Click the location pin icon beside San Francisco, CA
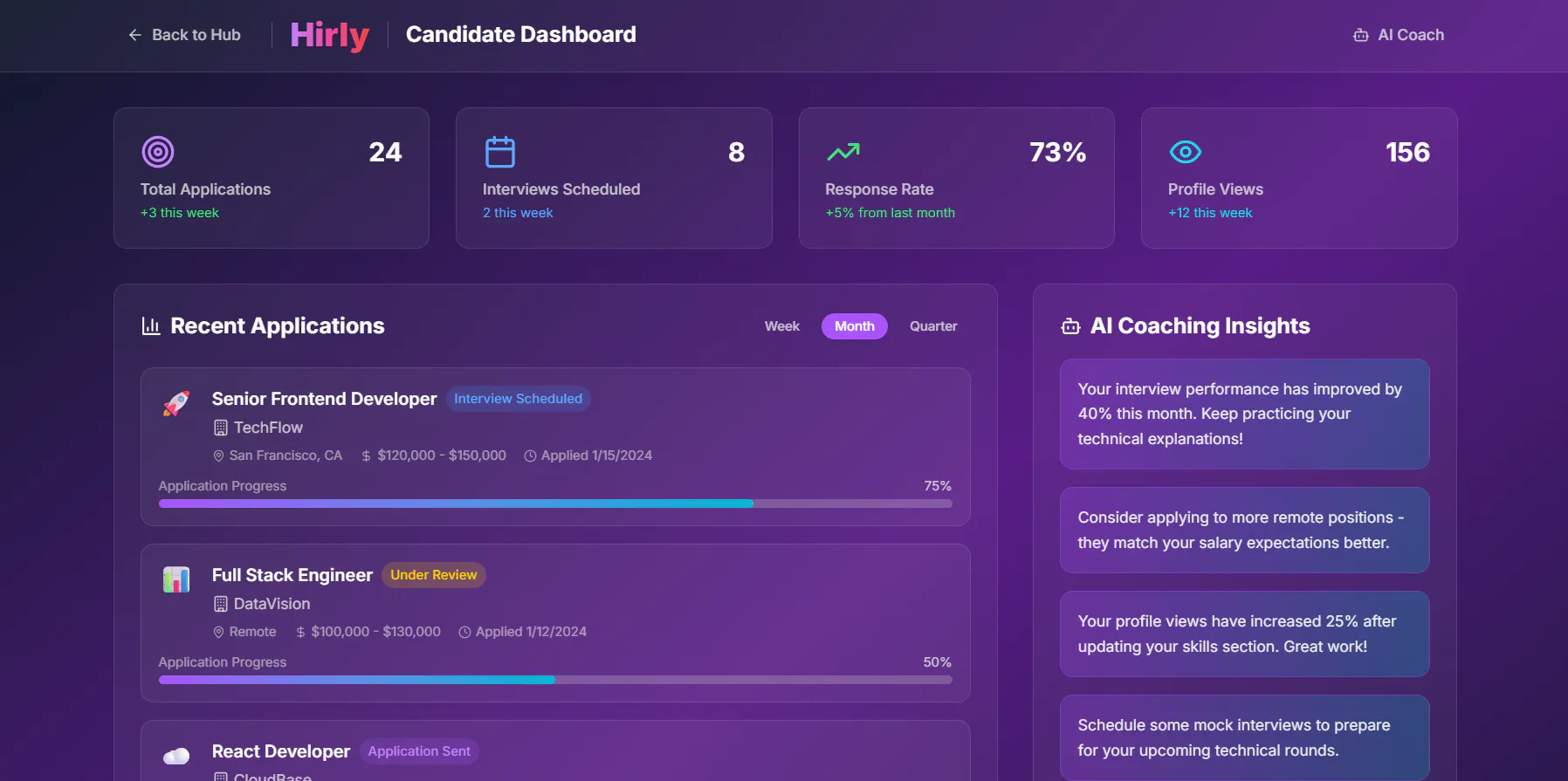Screen dimensions: 1568x781 [x=219, y=456]
